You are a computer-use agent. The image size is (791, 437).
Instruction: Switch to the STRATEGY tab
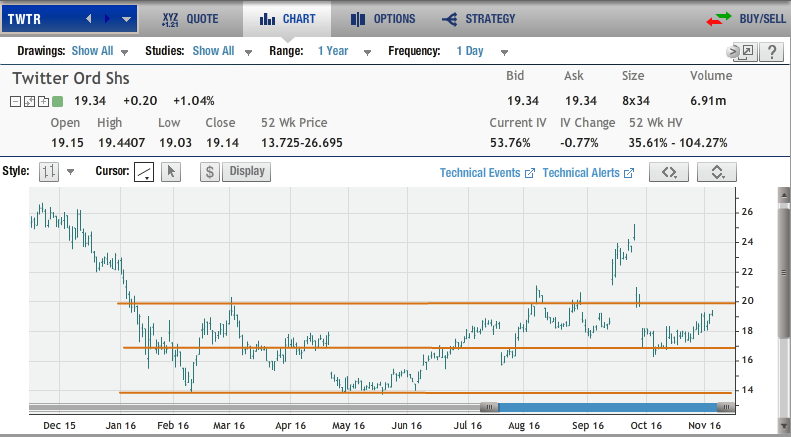479,19
